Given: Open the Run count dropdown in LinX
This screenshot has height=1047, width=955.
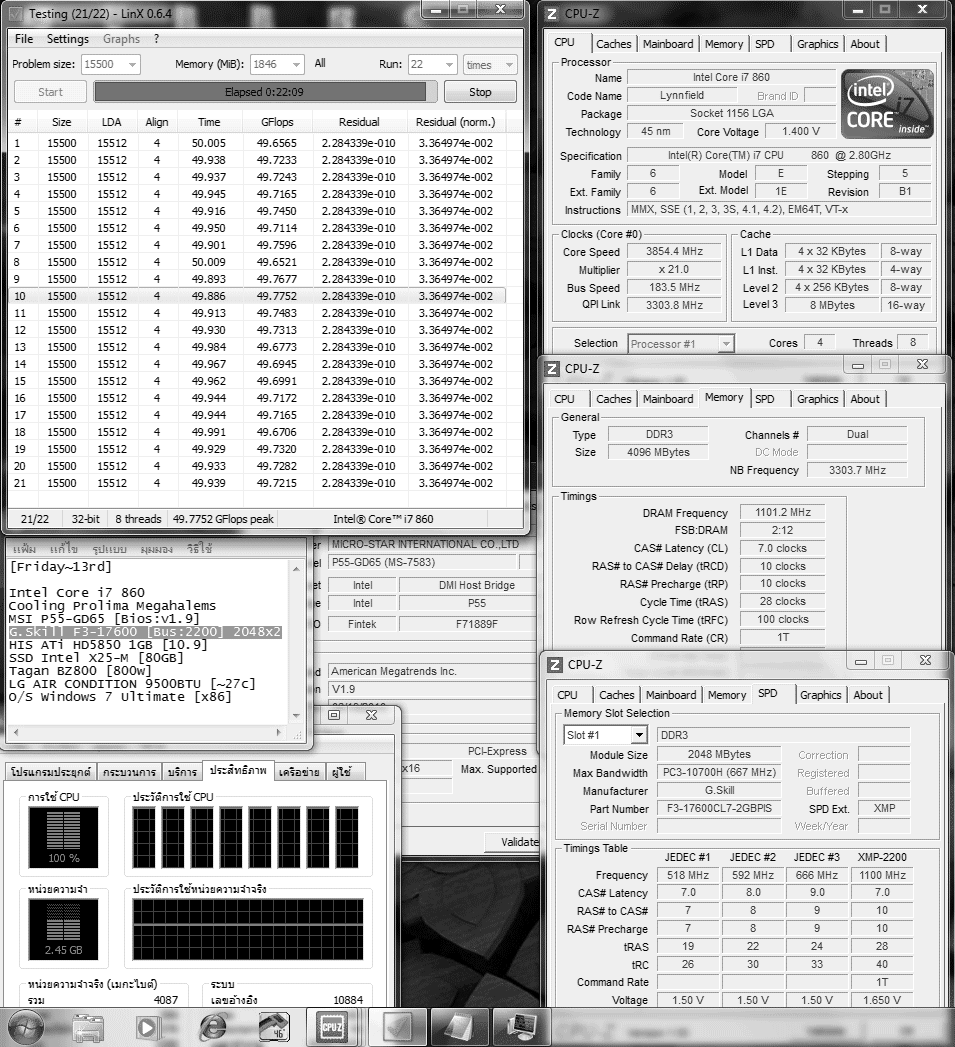Looking at the screenshot, I should pyautogui.click(x=449, y=65).
